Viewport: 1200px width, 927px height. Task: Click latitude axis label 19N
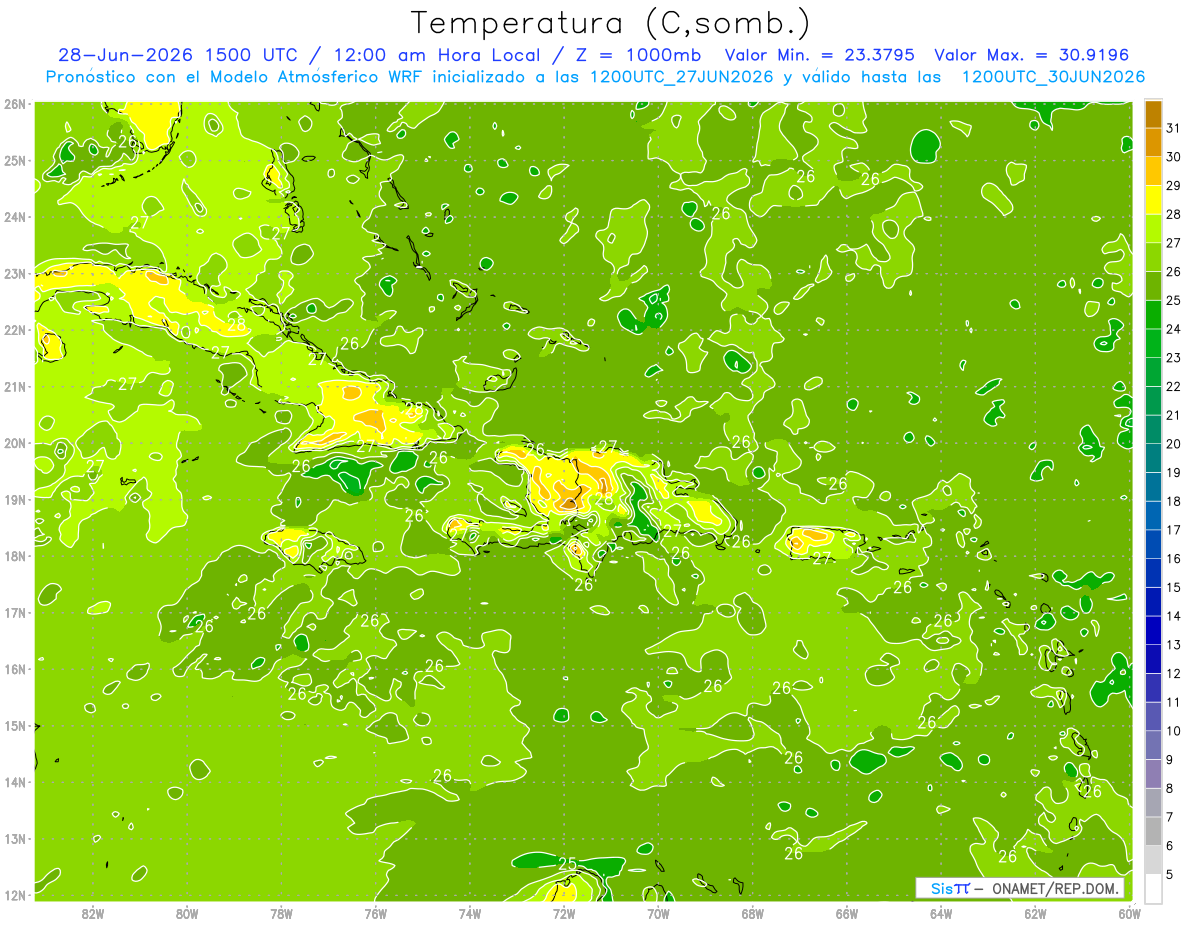pyautogui.click(x=15, y=499)
